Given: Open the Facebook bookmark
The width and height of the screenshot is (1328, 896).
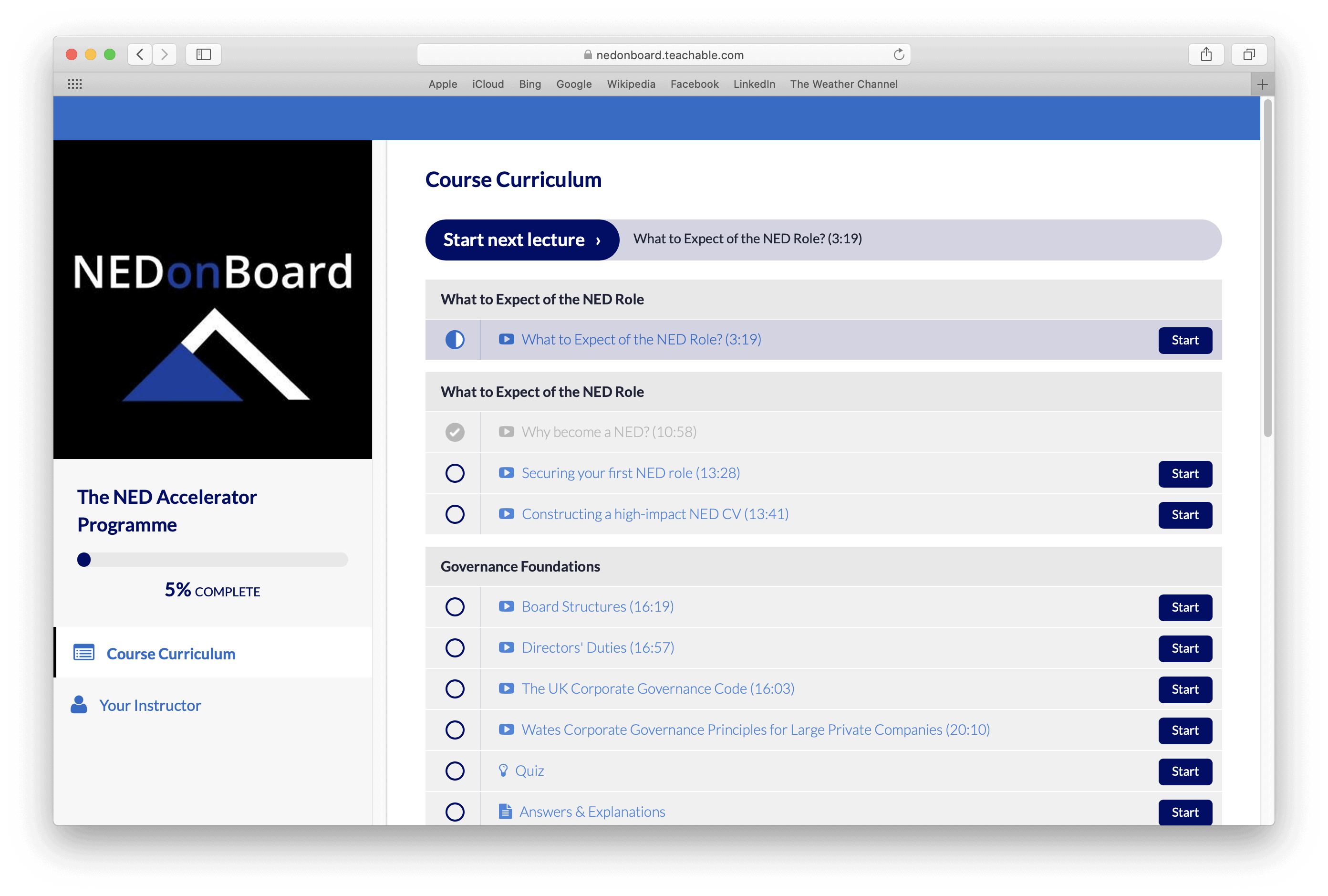Looking at the screenshot, I should pos(694,84).
